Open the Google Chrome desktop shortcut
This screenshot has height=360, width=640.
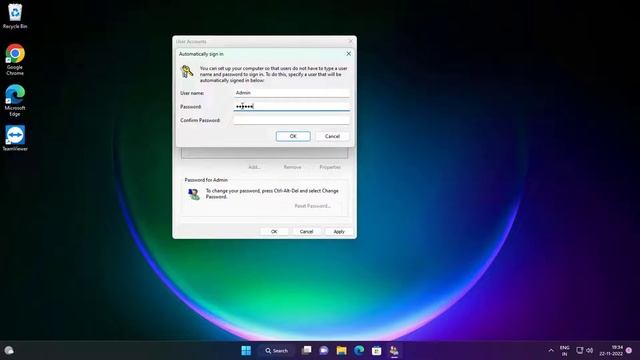pos(15,60)
